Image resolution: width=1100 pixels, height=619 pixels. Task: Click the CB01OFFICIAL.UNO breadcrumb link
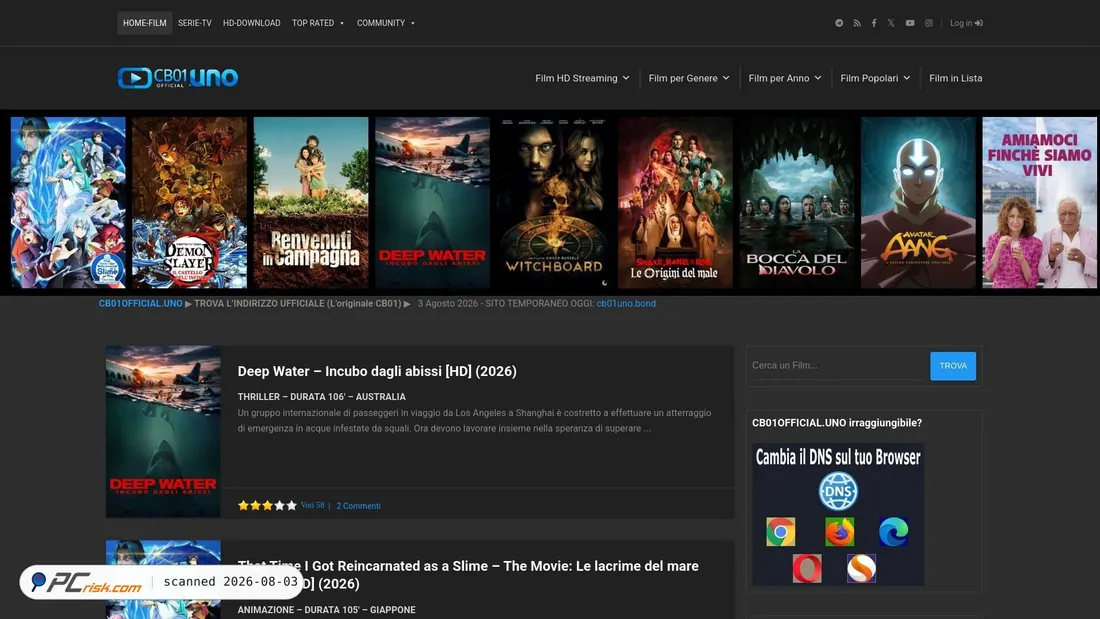[140, 303]
